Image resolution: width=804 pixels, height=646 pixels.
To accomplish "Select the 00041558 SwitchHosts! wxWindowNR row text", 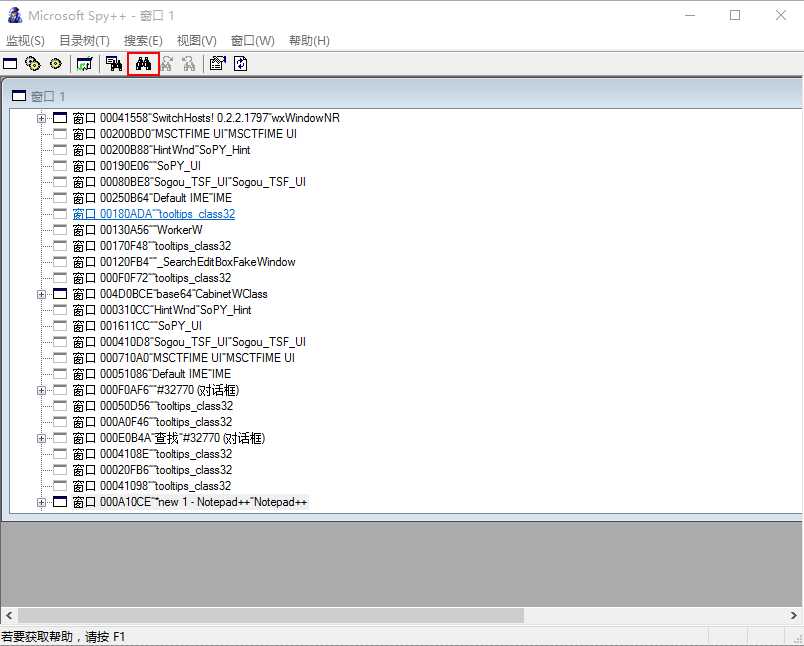I will click(206, 118).
